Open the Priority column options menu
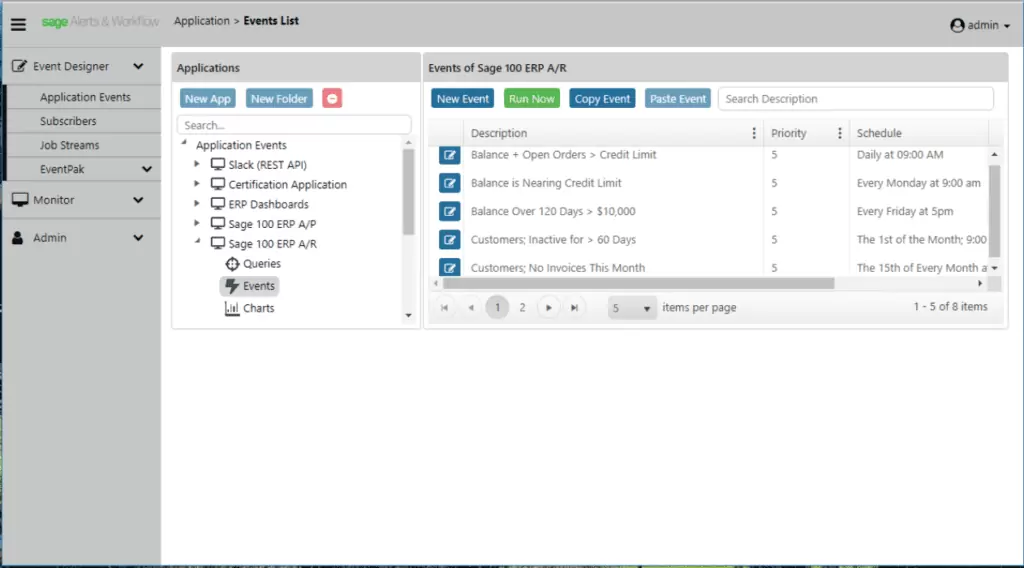This screenshot has width=1024, height=568. 840,133
